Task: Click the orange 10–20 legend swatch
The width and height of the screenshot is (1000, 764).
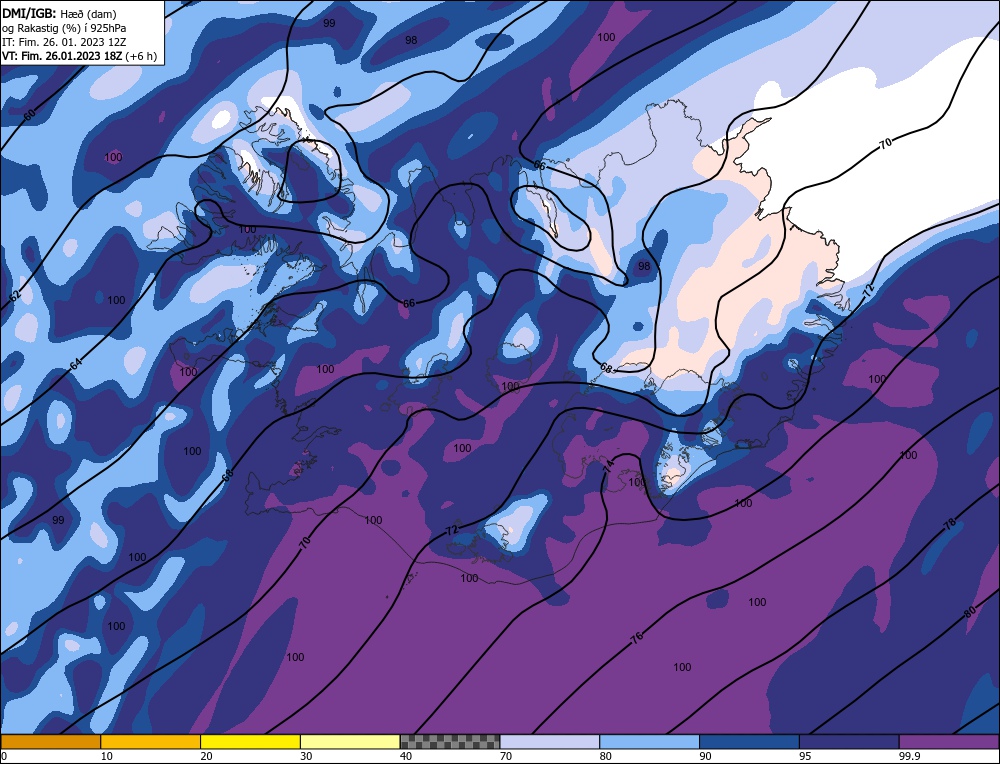Action: pyautogui.click(x=151, y=741)
